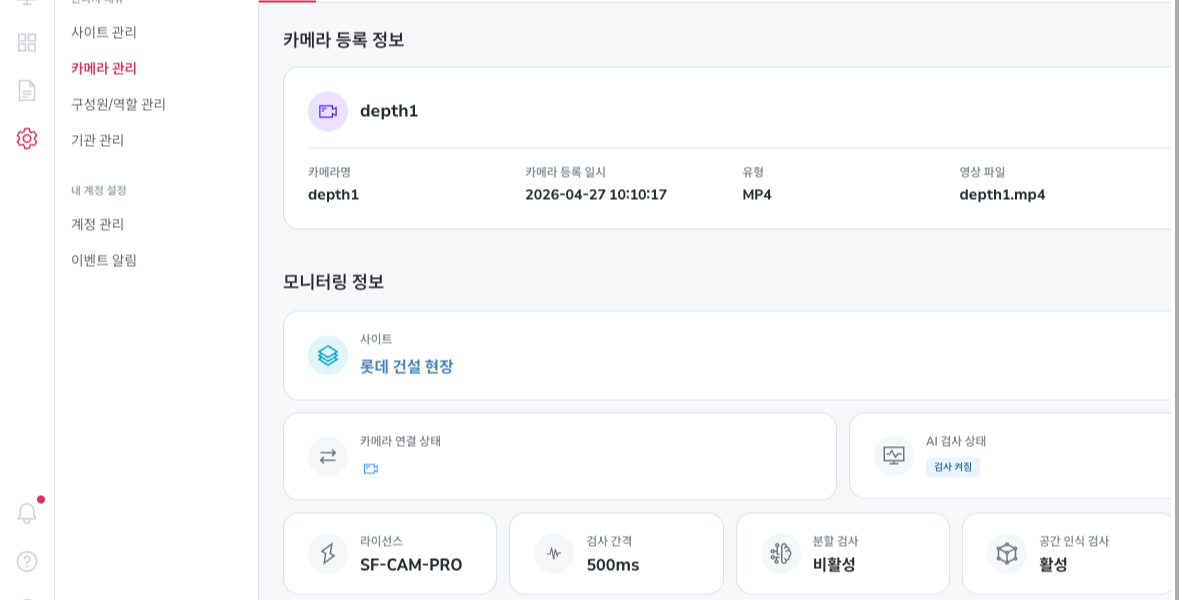Click the segmentation inspection brain icon

point(781,554)
